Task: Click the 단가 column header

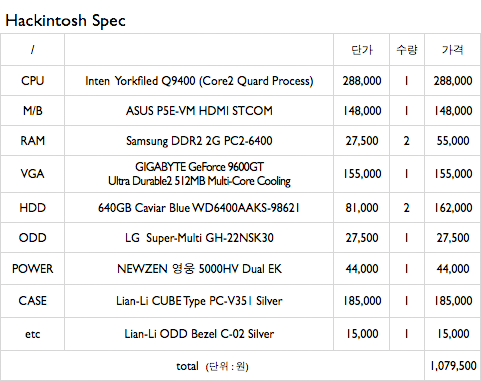Action: tap(362, 50)
